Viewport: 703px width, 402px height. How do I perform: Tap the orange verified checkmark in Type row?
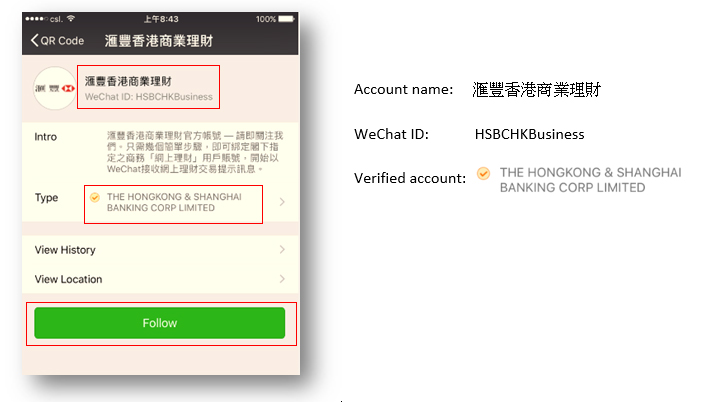(x=95, y=197)
